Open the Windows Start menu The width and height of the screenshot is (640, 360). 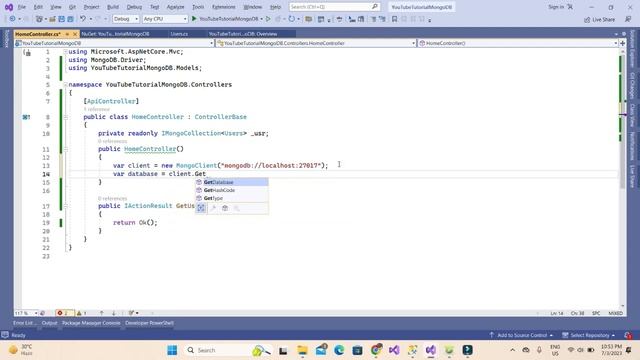pyautogui.click(x=172, y=350)
